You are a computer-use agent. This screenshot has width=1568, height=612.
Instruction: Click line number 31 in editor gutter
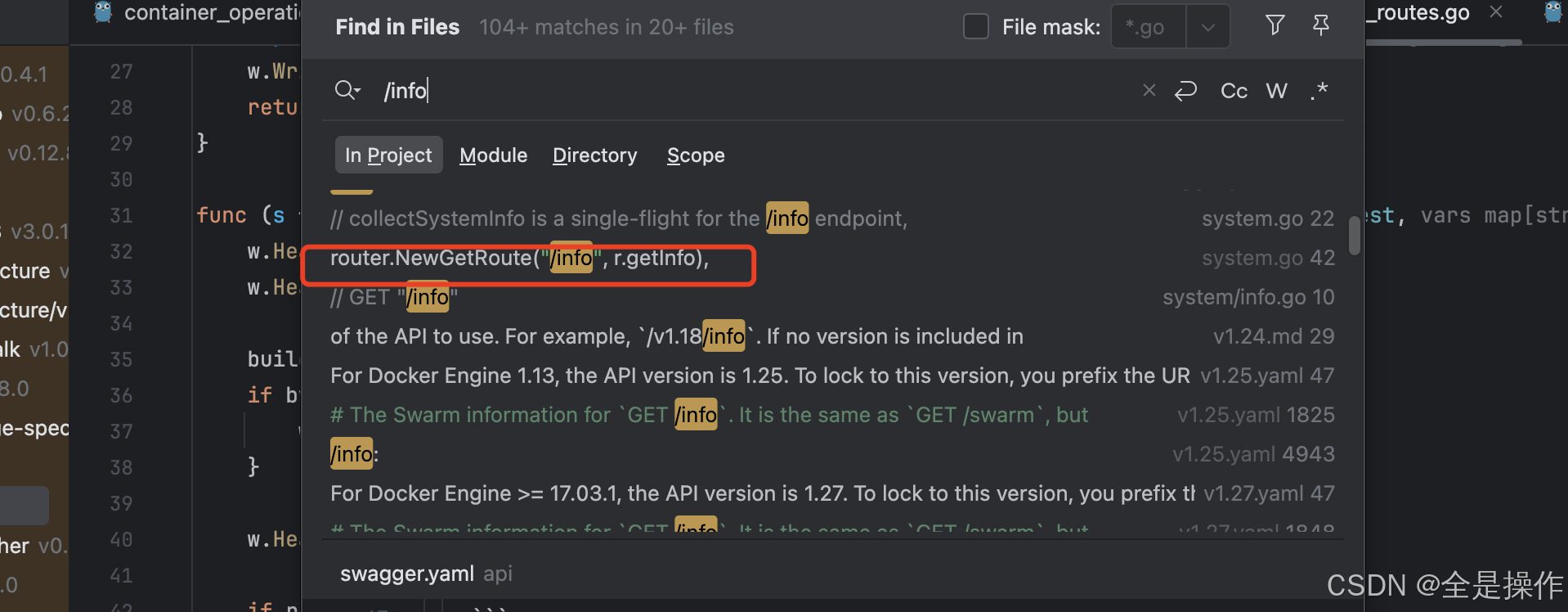pos(121,215)
